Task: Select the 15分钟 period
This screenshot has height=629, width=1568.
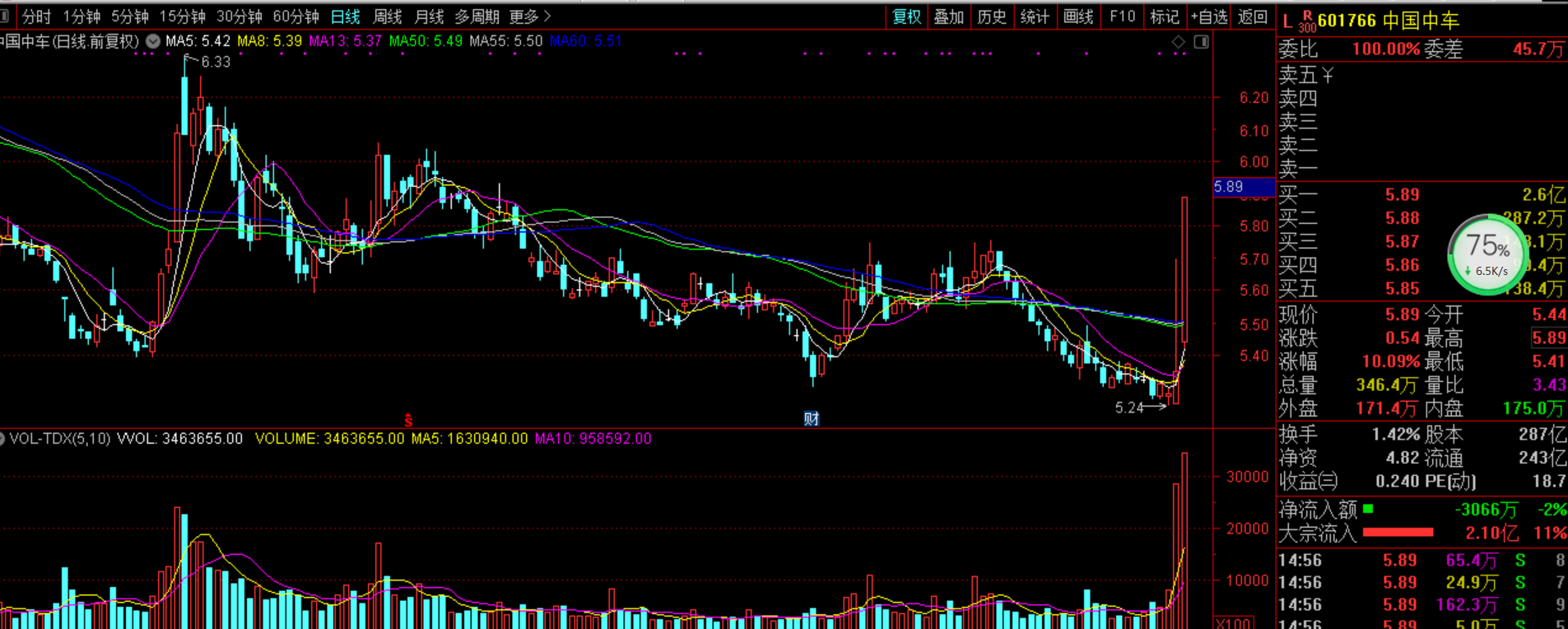Action: [x=183, y=16]
